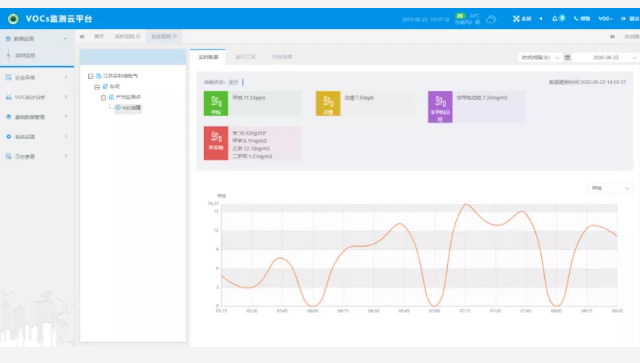Click the phone help icon in header

coord(576,19)
